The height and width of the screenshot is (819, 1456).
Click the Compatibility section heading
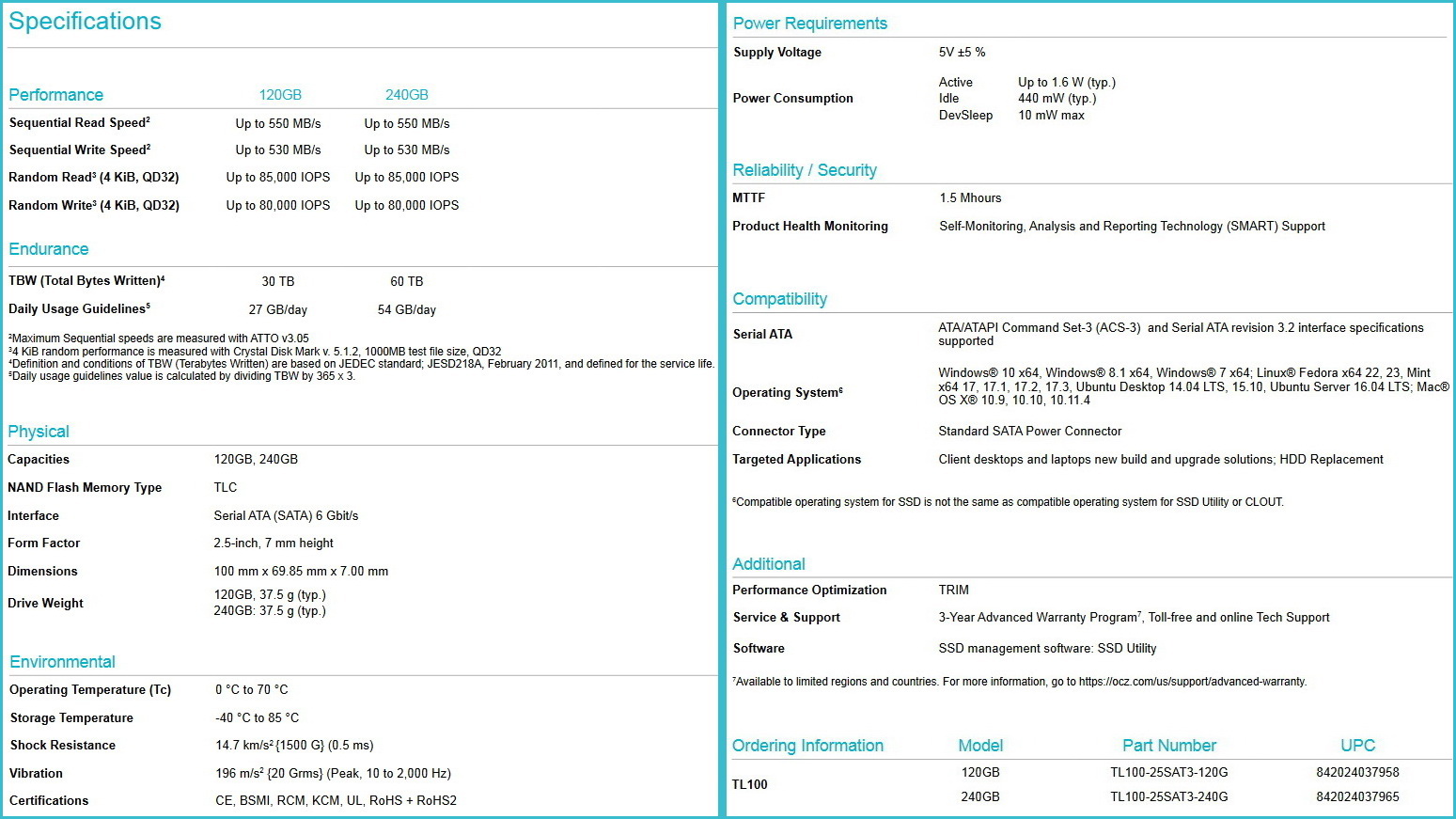(780, 299)
